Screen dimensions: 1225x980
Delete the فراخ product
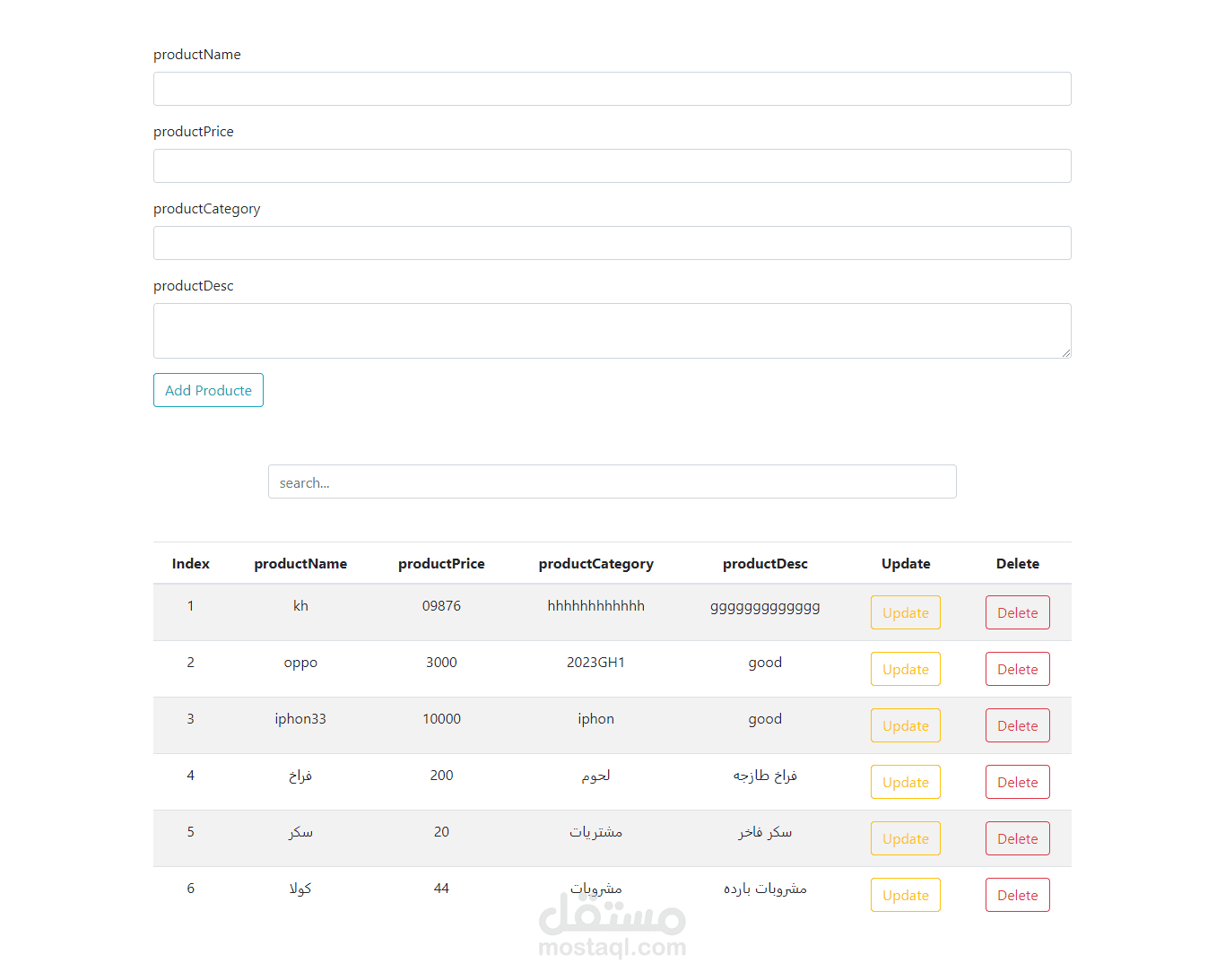click(1017, 782)
